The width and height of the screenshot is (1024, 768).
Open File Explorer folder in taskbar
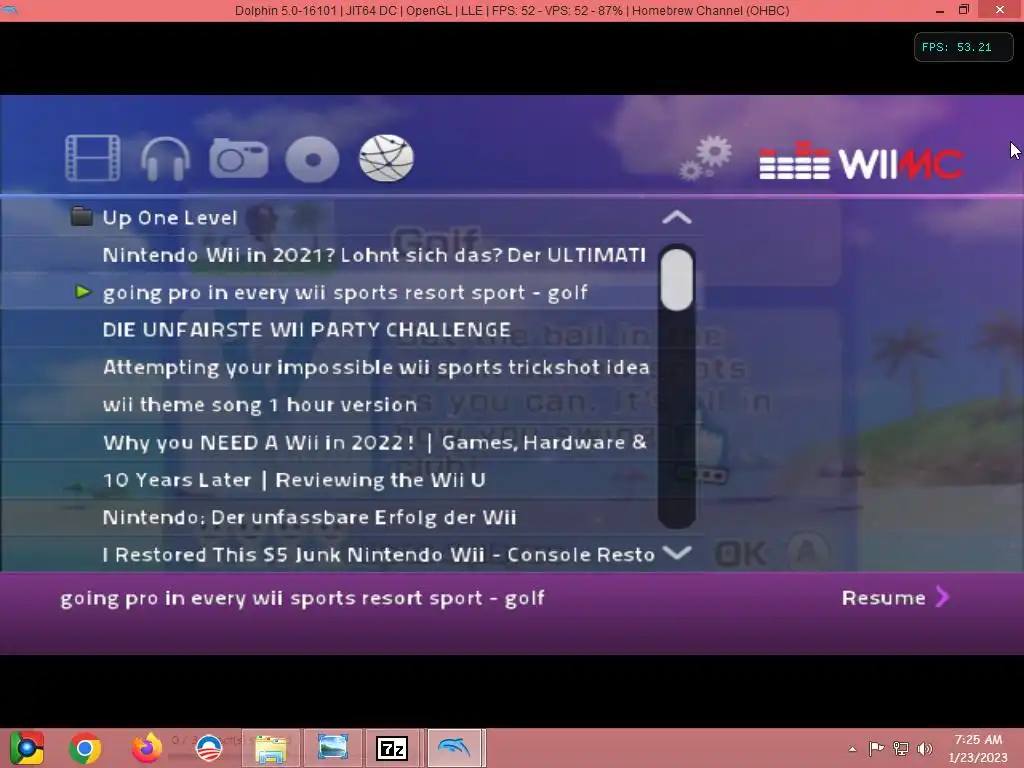point(271,748)
